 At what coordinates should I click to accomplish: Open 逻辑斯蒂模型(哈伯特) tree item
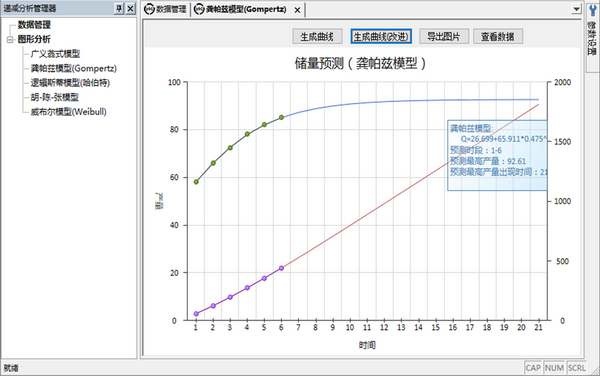point(70,83)
